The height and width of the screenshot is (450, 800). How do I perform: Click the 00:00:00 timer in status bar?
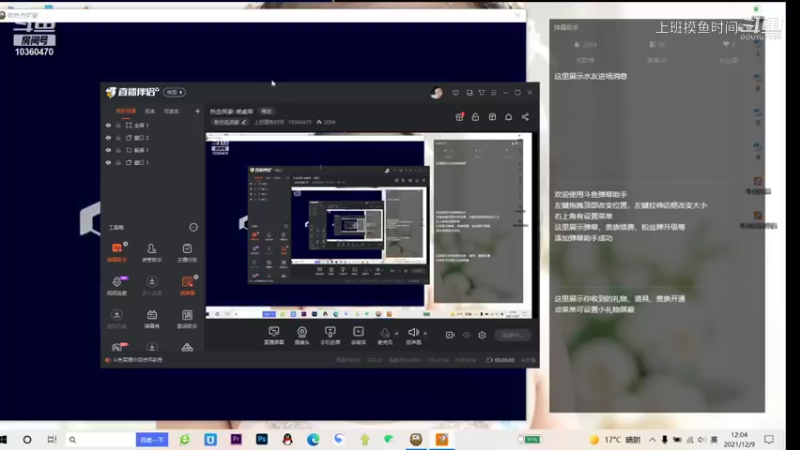coord(504,360)
